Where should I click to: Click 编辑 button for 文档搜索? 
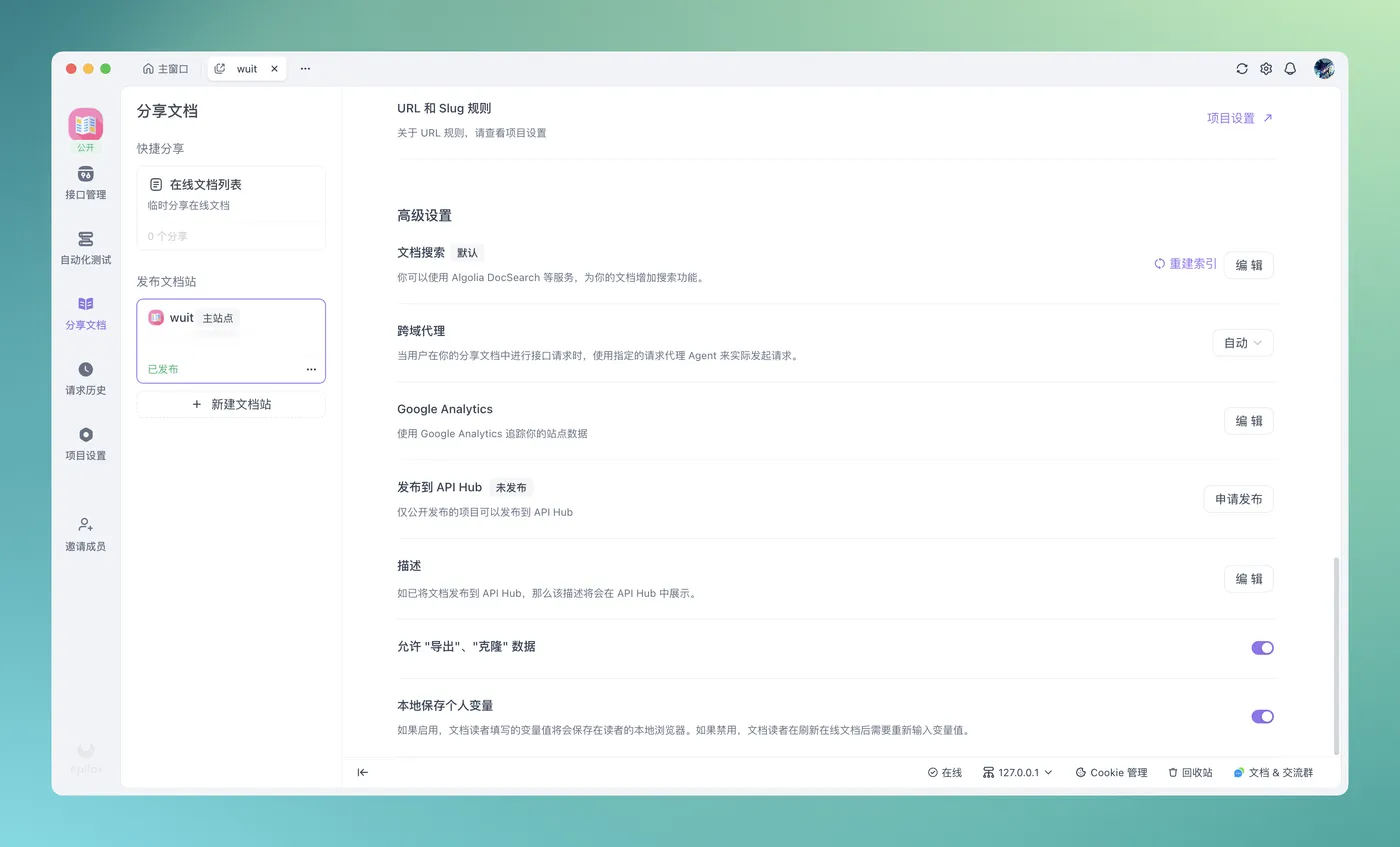[1249, 265]
